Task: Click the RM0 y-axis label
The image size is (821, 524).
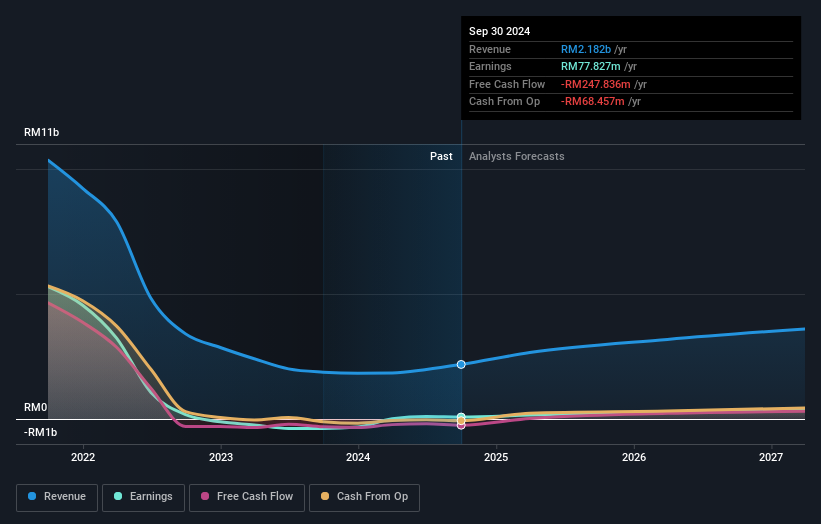Action: point(36,407)
